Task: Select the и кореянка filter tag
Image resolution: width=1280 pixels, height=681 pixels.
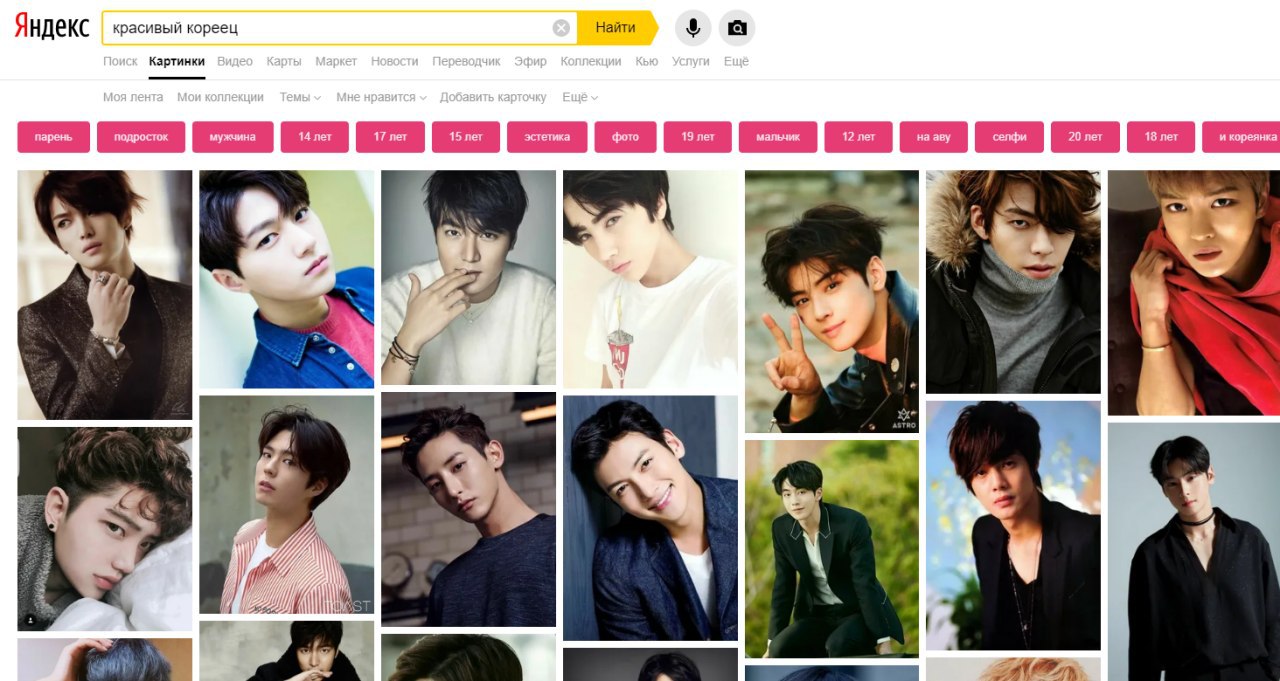Action: [1241, 137]
